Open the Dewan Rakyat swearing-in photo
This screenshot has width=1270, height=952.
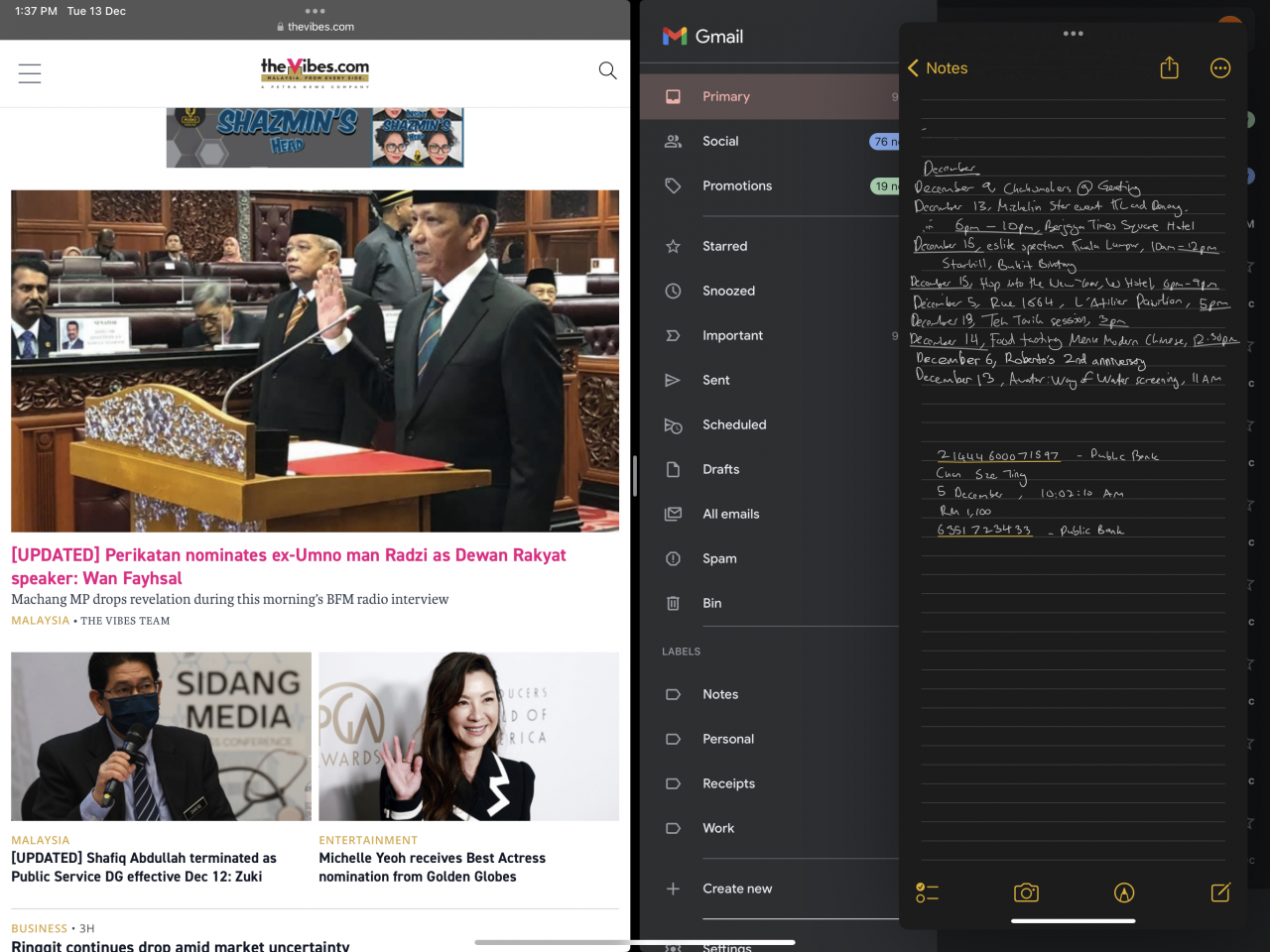point(315,361)
